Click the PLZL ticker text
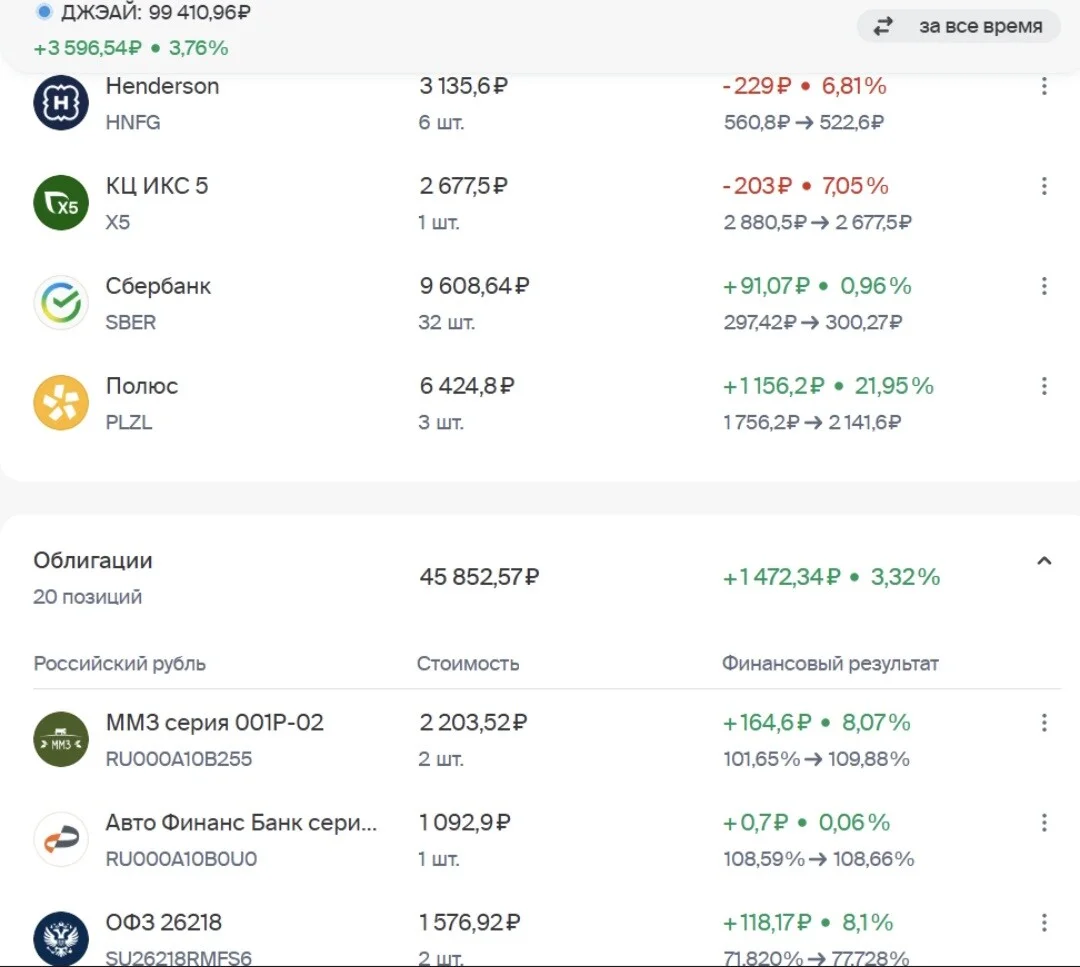The height and width of the screenshot is (967, 1080). click(x=129, y=422)
